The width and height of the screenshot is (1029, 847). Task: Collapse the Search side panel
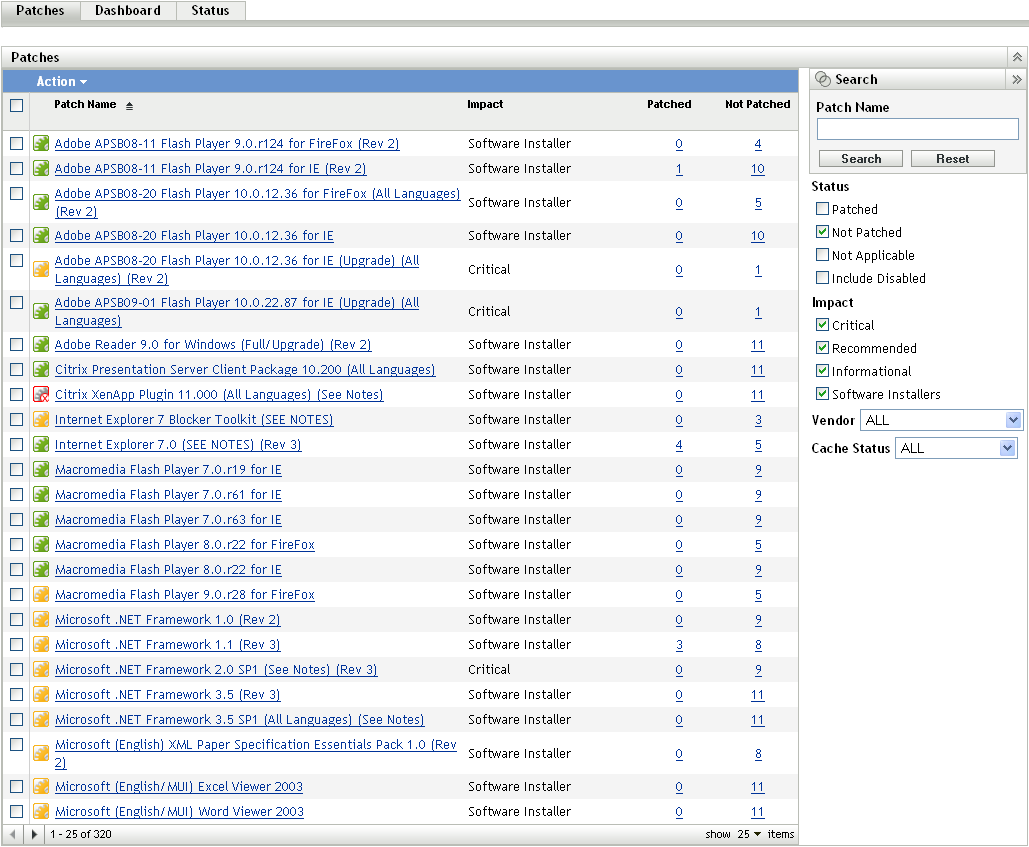[1017, 79]
